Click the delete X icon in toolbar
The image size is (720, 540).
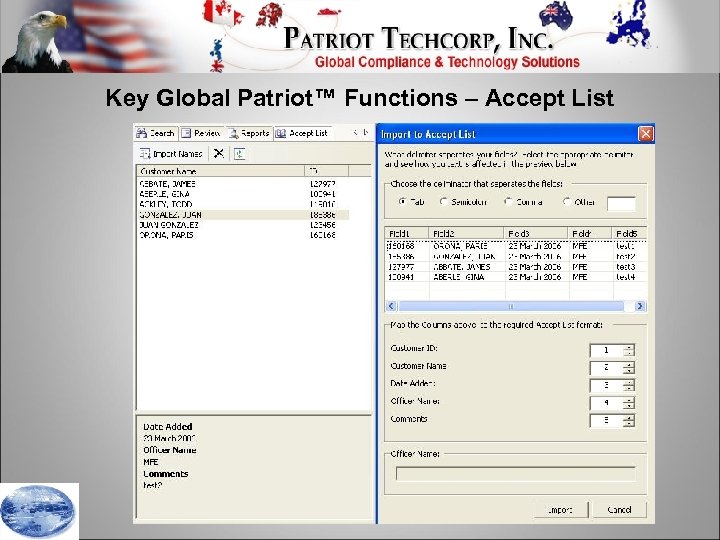[x=219, y=153]
